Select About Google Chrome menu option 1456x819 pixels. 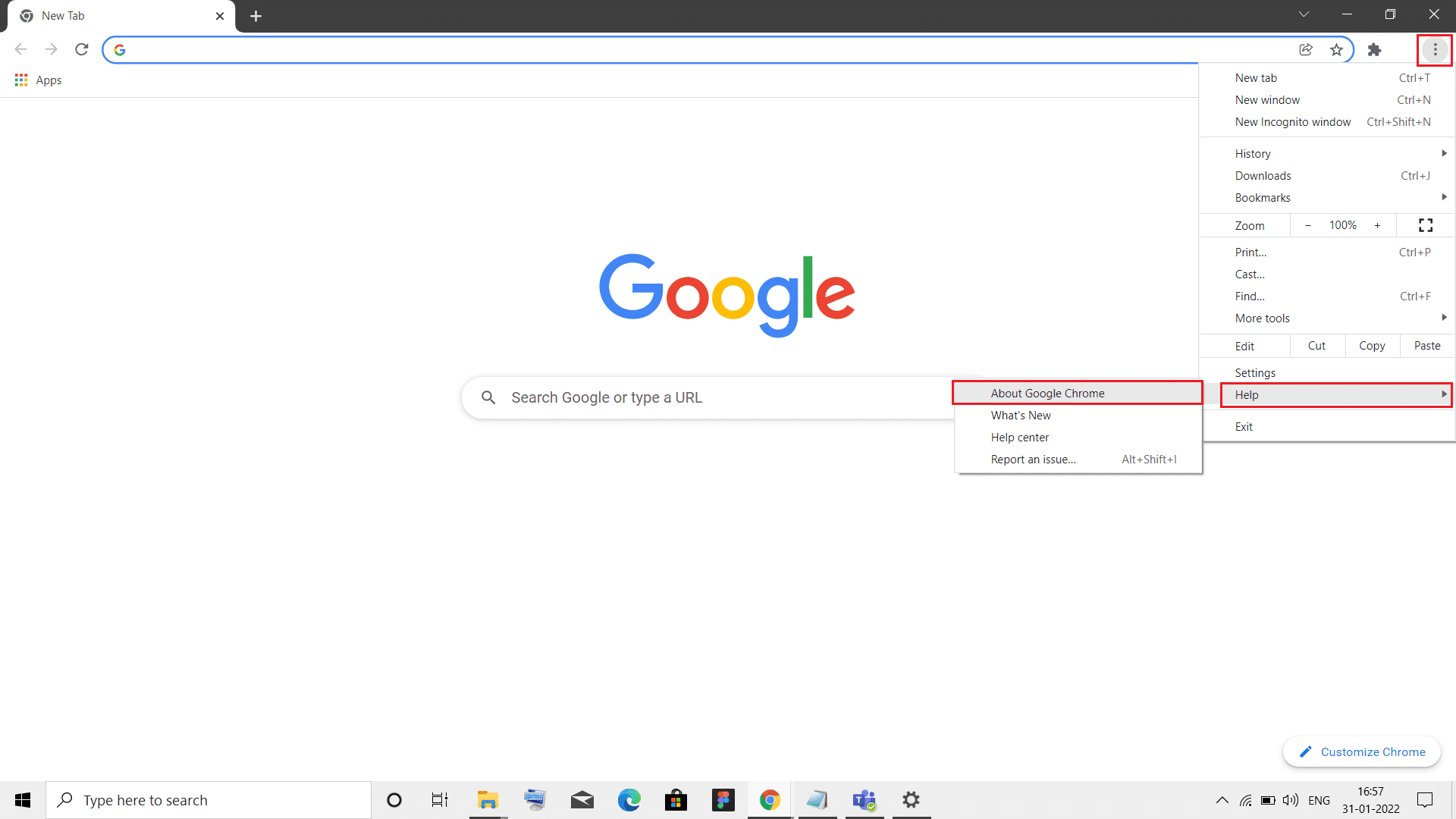click(x=1078, y=393)
